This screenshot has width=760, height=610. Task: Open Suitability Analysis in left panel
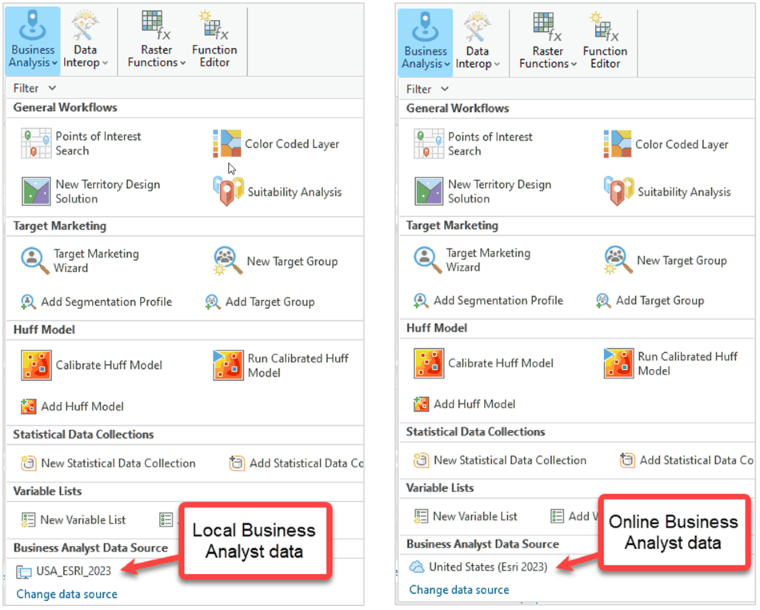pyautogui.click(x=277, y=192)
